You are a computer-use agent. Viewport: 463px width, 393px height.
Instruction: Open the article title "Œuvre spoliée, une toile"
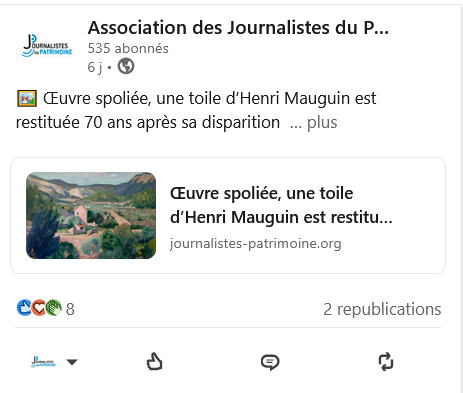[x=262, y=193]
